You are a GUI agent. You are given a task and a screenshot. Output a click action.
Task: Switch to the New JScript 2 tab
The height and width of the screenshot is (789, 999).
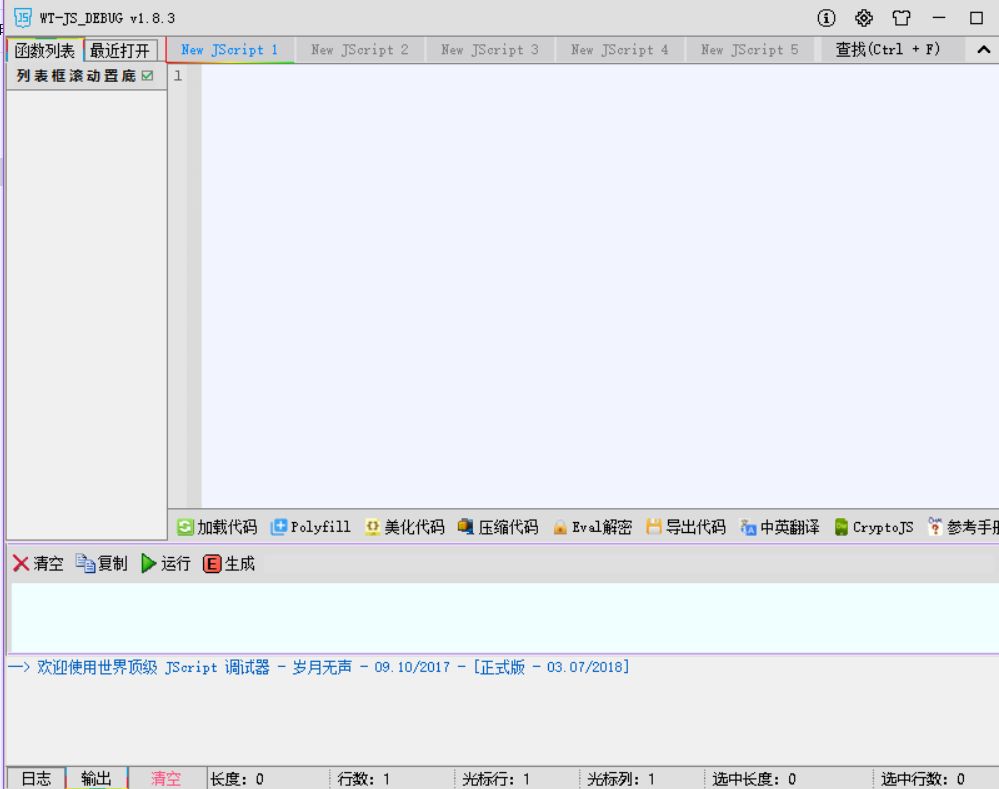(359, 46)
